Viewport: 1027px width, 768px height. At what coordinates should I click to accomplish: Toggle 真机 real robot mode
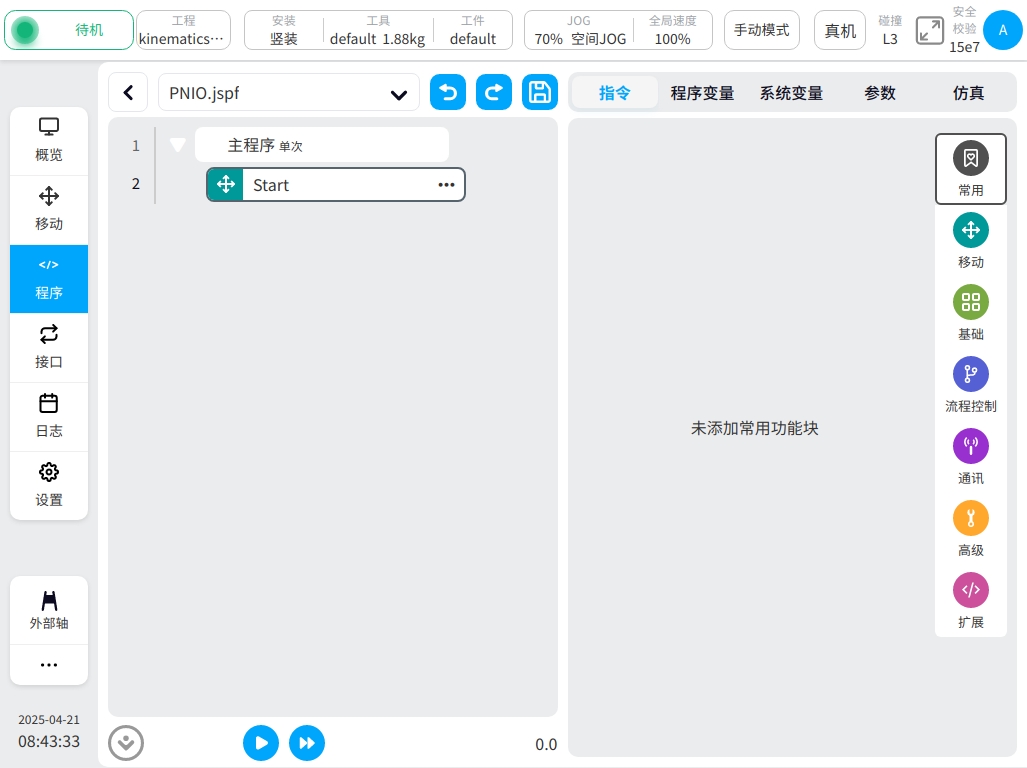click(840, 30)
